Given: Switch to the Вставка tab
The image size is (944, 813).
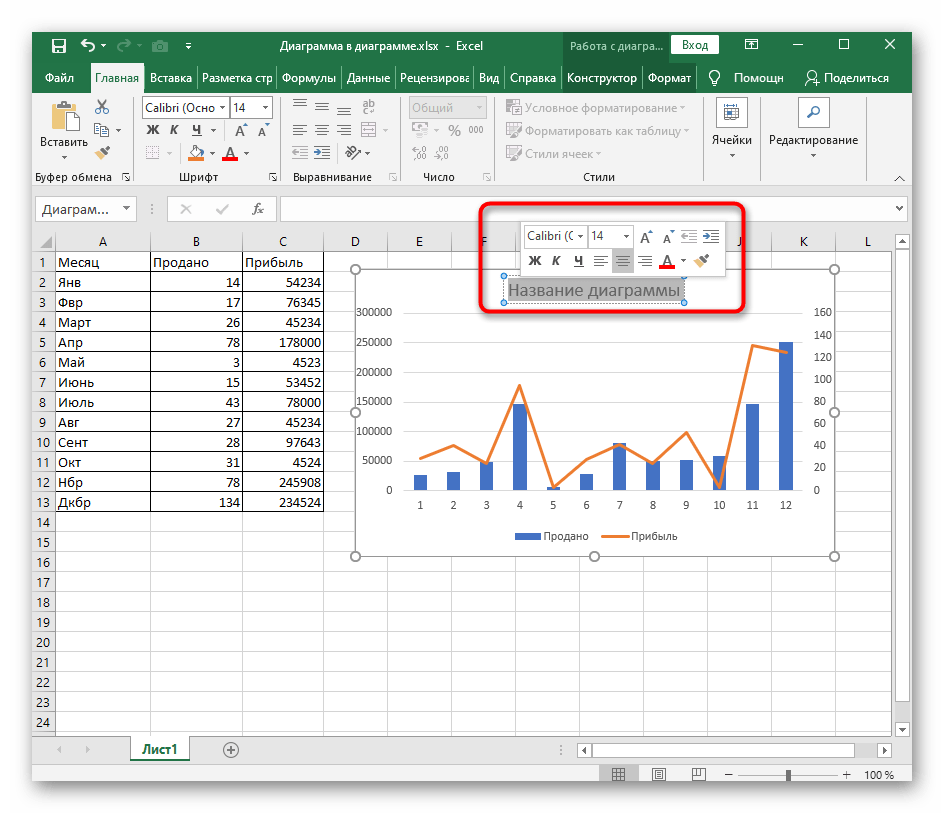Looking at the screenshot, I should (x=171, y=78).
